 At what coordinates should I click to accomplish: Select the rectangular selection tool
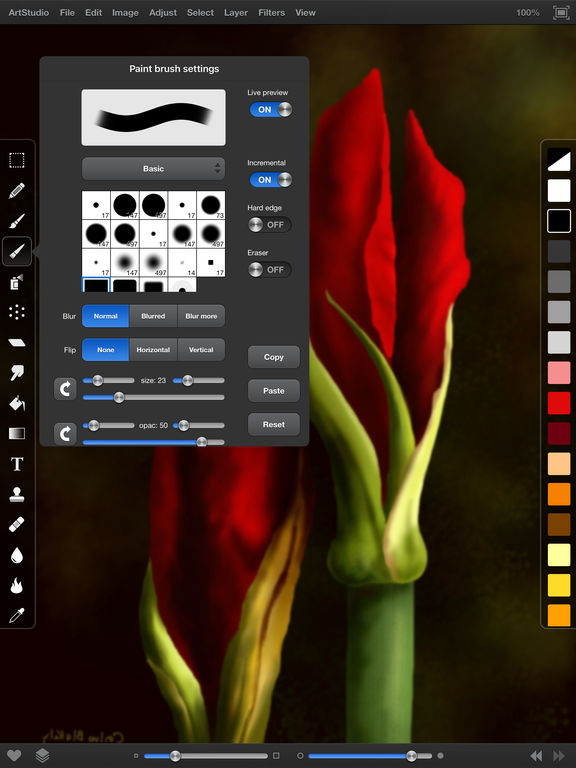[17, 160]
